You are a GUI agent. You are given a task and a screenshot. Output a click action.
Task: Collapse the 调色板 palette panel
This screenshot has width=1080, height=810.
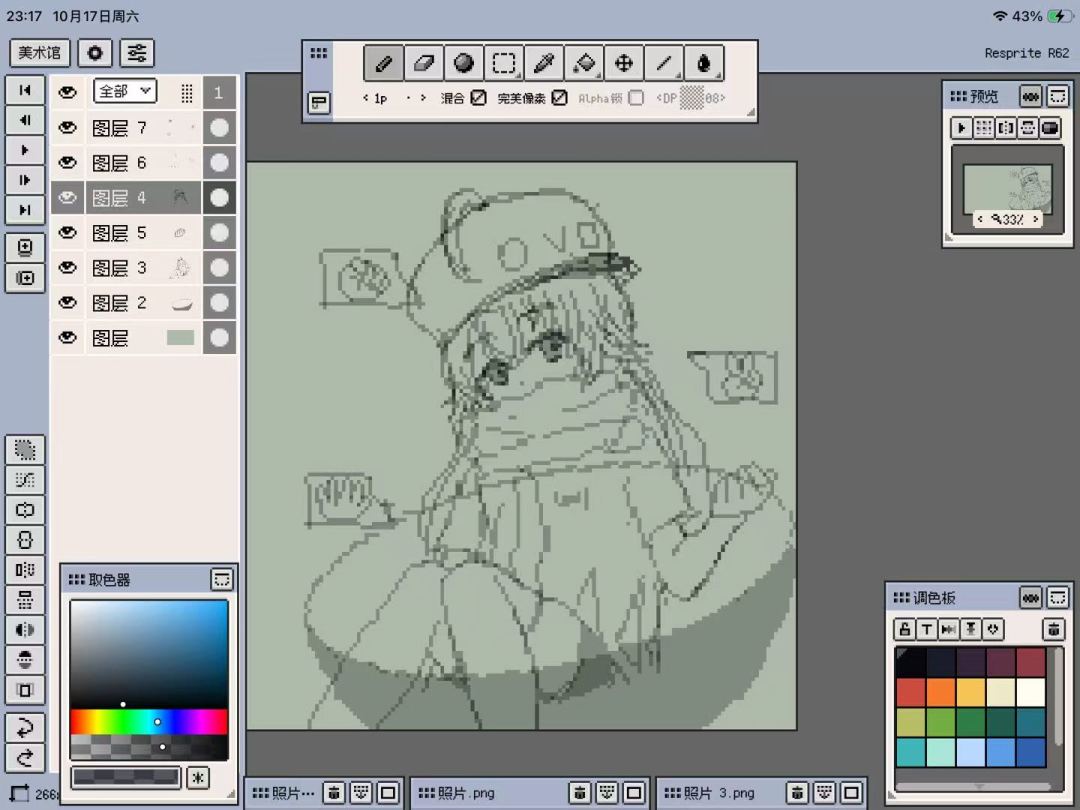(1058, 597)
